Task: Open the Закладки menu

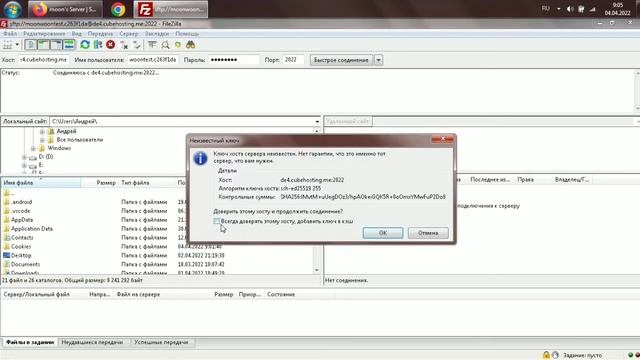Action: coord(157,33)
